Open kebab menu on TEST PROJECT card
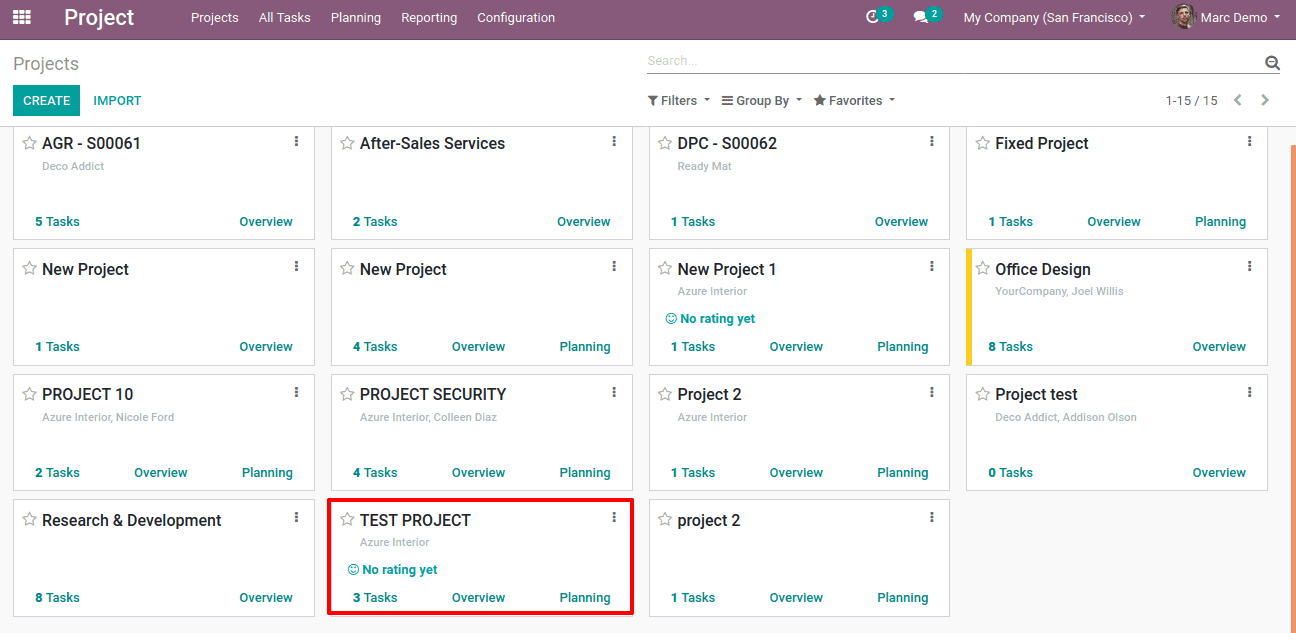 click(614, 518)
